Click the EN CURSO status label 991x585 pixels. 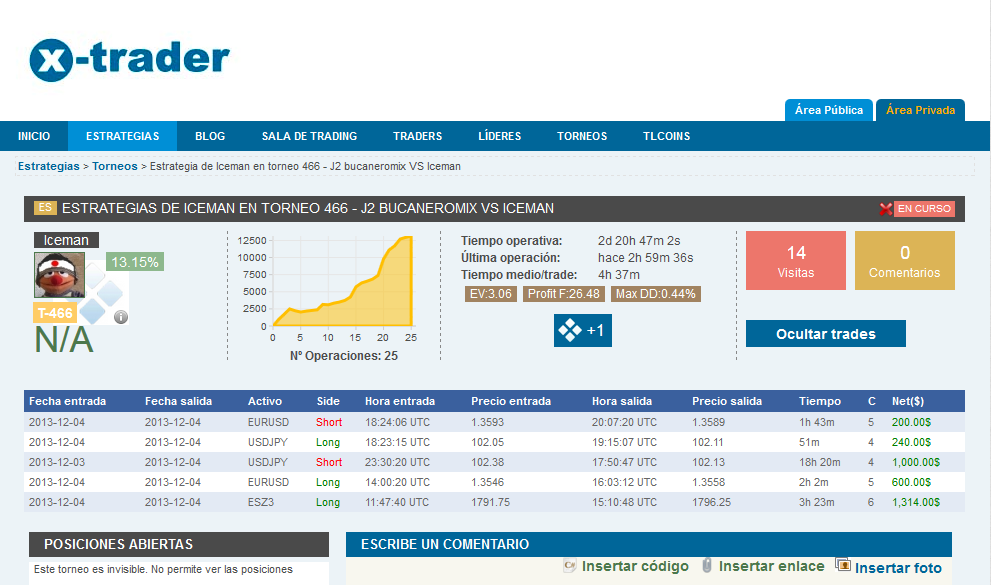click(x=924, y=208)
